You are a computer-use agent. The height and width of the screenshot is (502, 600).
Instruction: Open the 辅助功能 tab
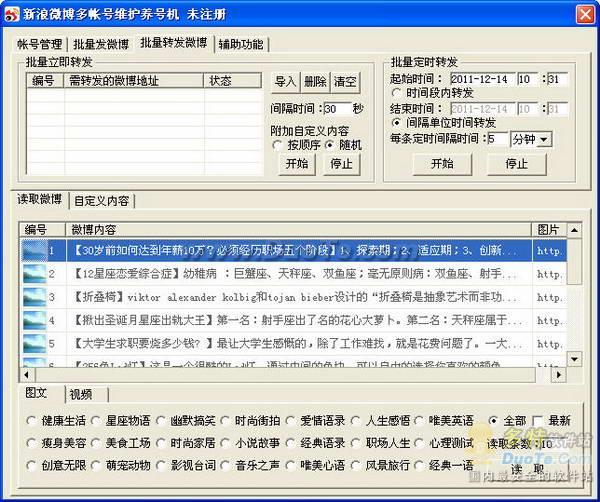(x=241, y=44)
